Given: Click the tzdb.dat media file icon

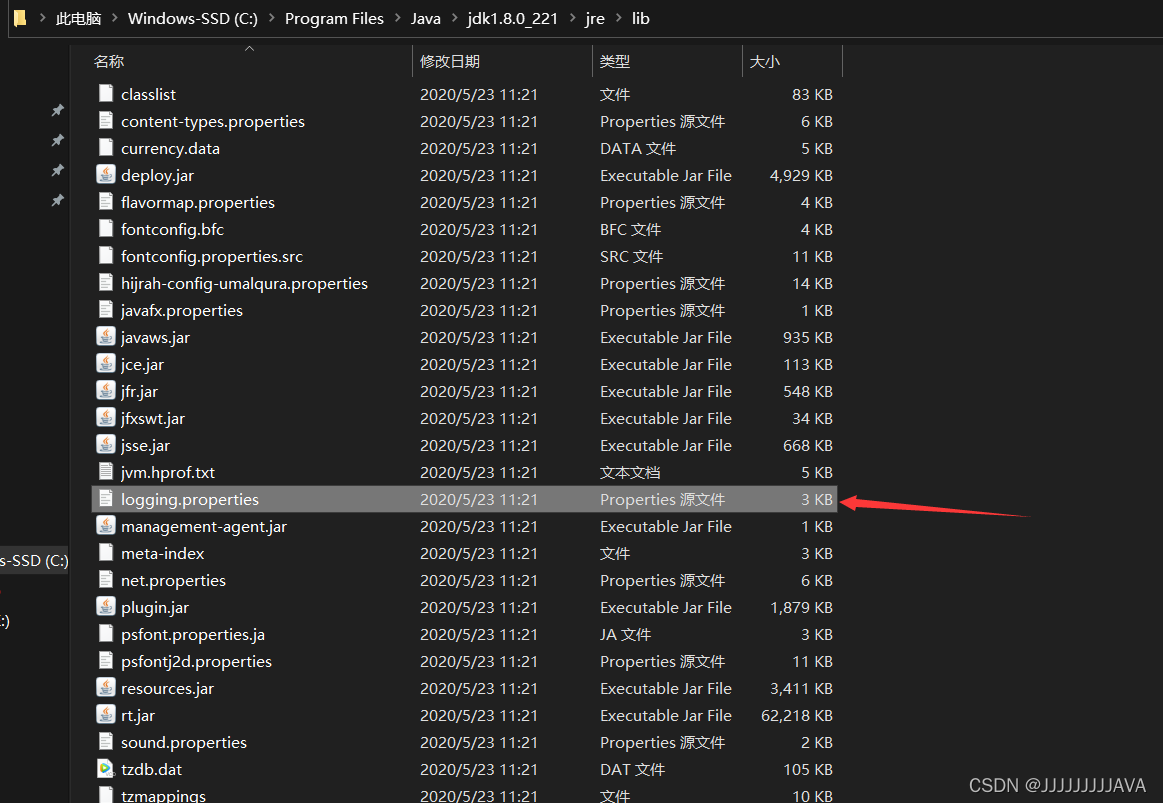Looking at the screenshot, I should [x=106, y=769].
